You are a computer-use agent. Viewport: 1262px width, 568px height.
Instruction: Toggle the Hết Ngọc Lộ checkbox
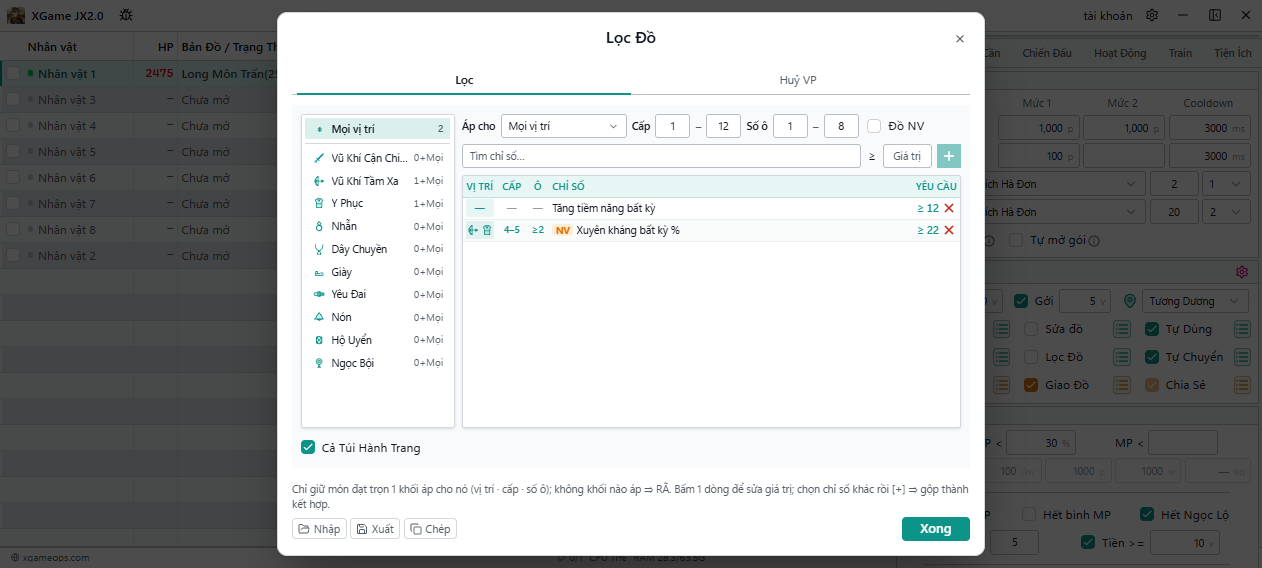pos(1147,515)
